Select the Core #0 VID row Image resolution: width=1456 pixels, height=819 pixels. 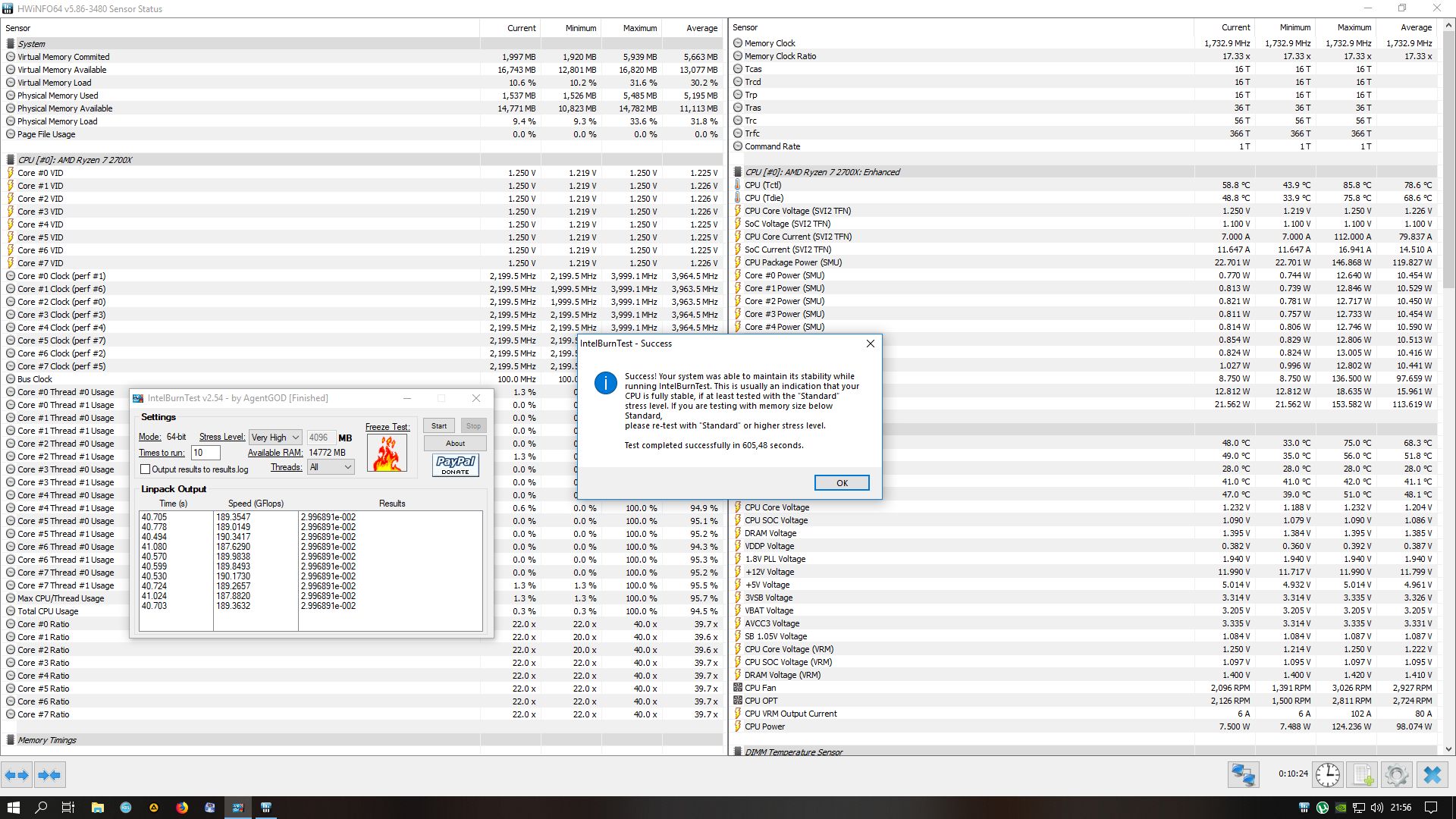pos(362,173)
